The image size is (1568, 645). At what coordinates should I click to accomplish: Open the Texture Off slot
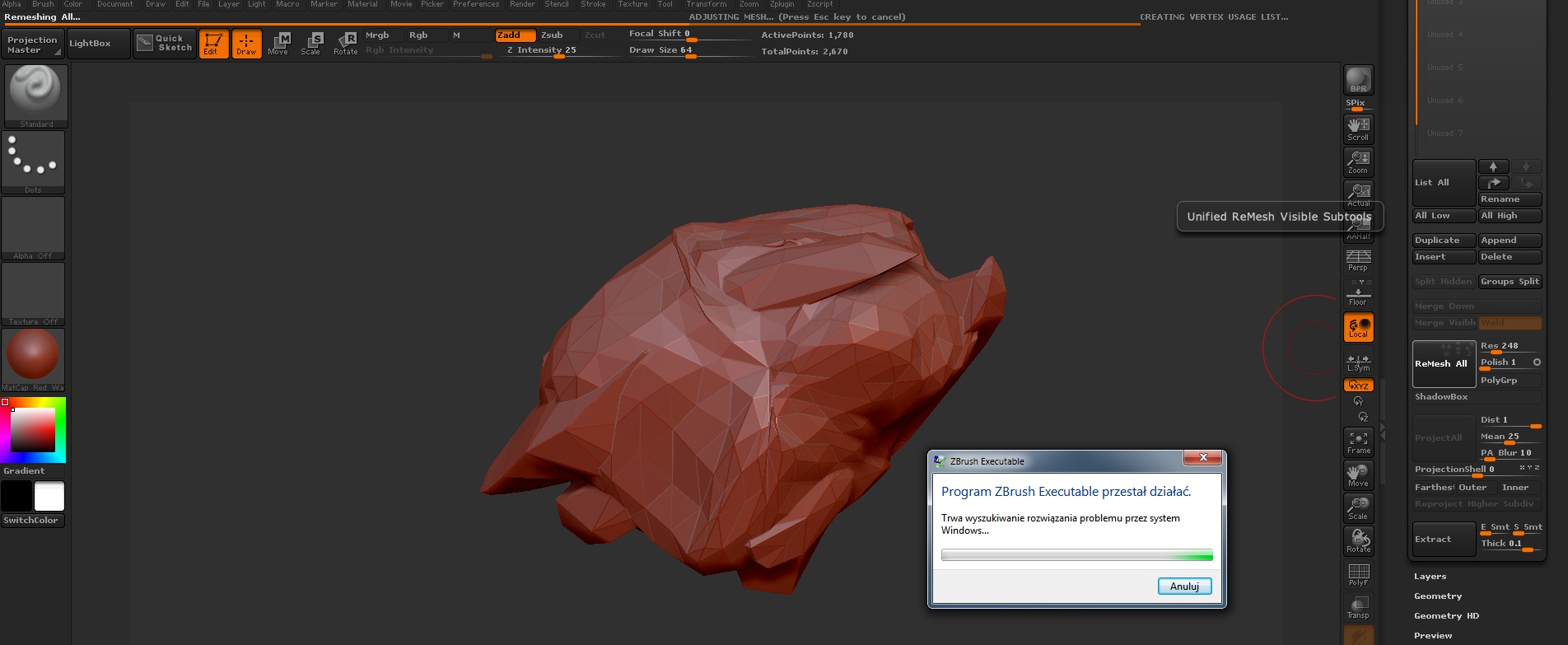coord(33,294)
